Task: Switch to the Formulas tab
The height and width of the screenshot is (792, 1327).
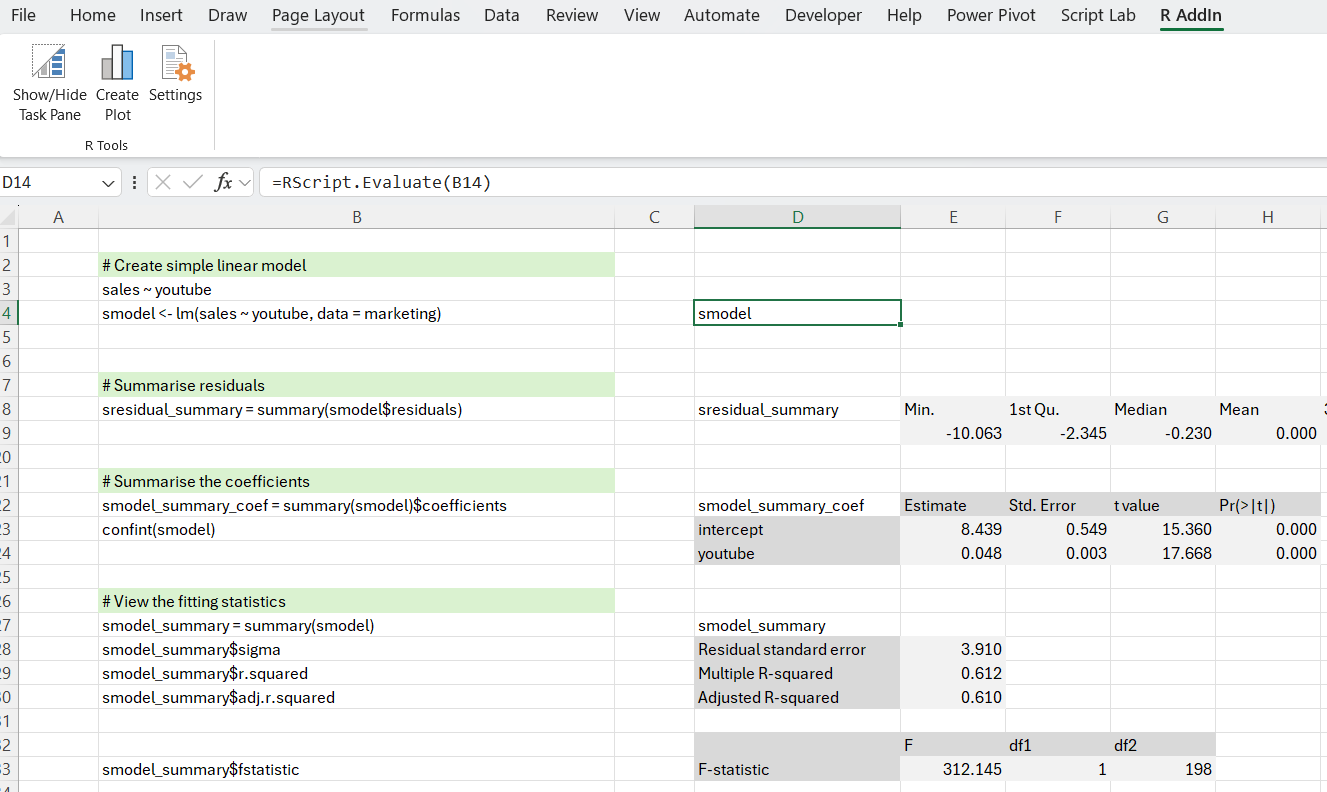Action: pyautogui.click(x=425, y=15)
